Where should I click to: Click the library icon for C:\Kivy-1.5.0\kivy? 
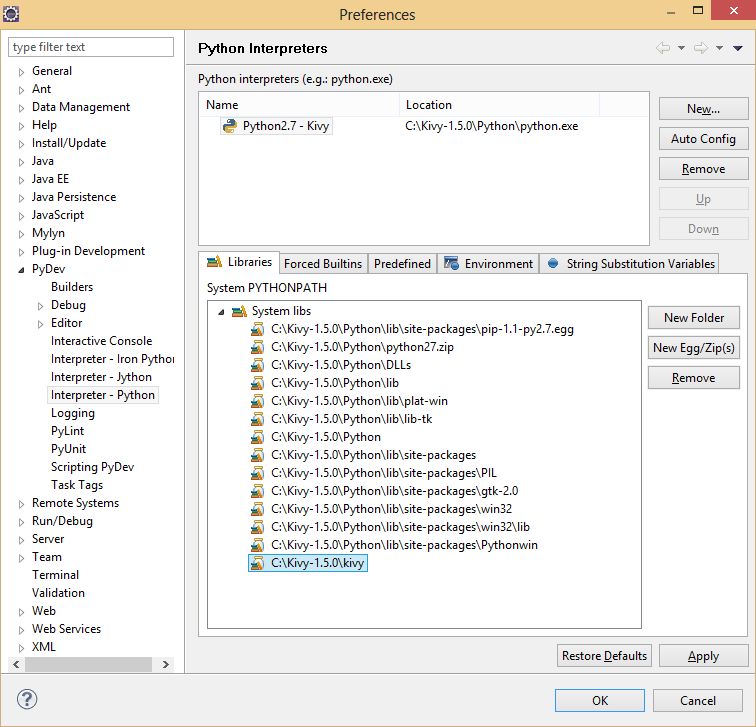[x=257, y=563]
